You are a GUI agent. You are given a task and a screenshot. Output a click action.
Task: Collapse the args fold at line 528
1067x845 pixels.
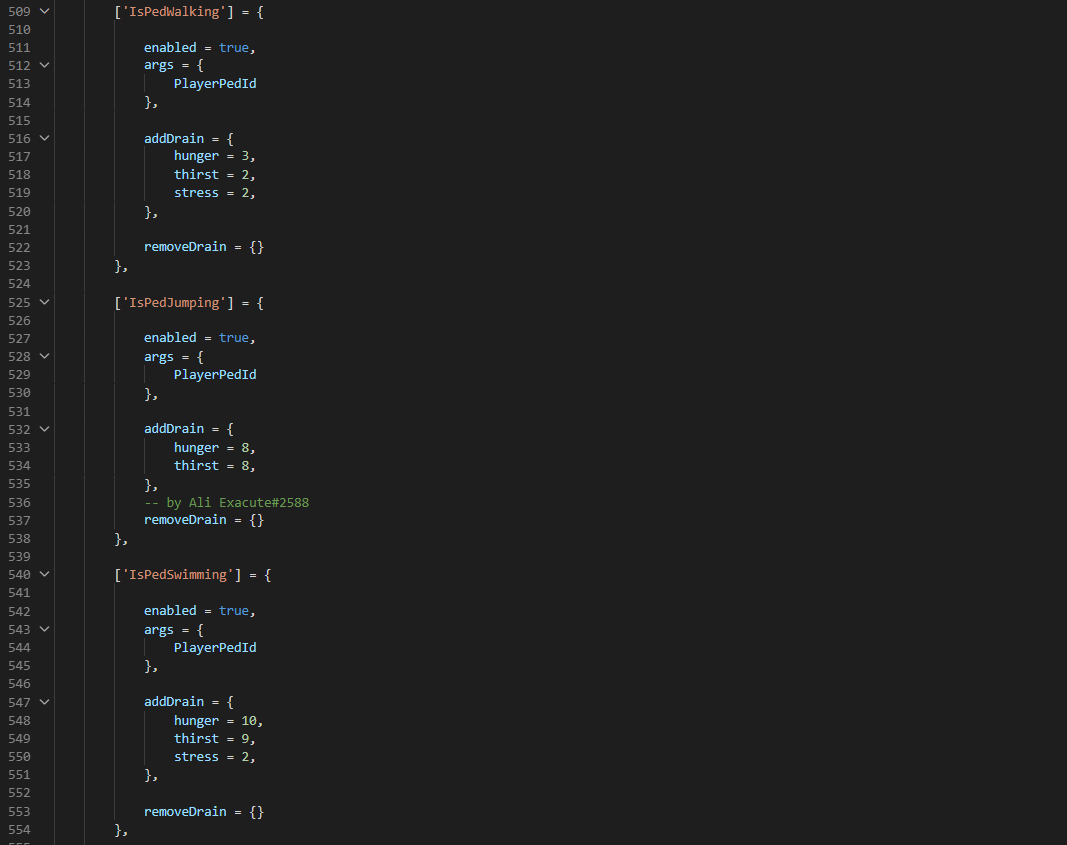point(44,357)
